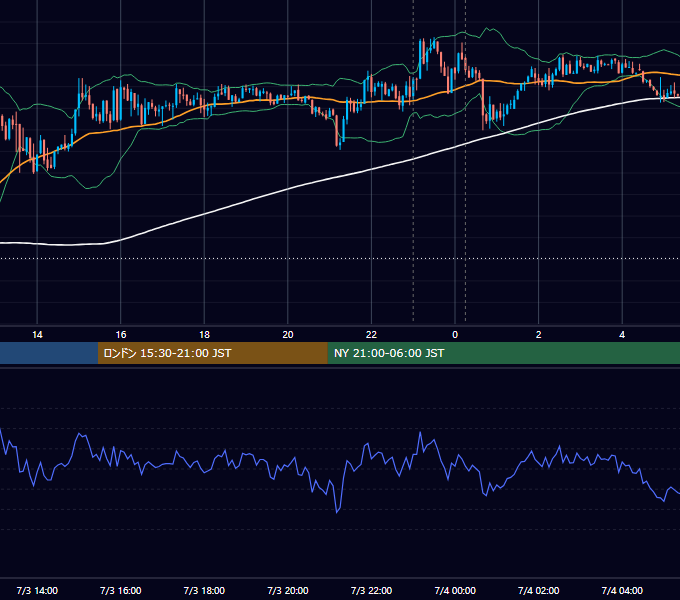Click hour label 22 on price axis
Screen dimensions: 680x600
371,335
